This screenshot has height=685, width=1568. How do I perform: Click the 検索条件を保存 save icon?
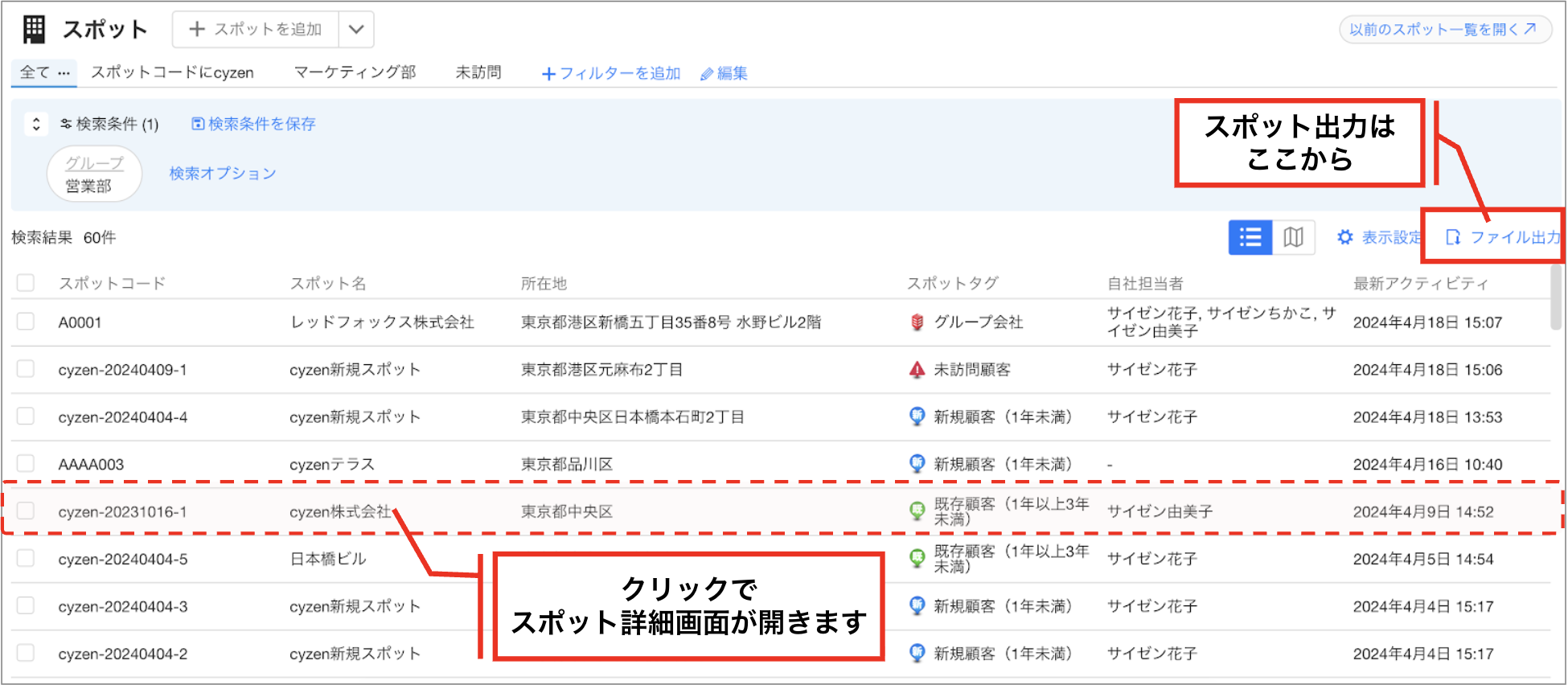(198, 124)
